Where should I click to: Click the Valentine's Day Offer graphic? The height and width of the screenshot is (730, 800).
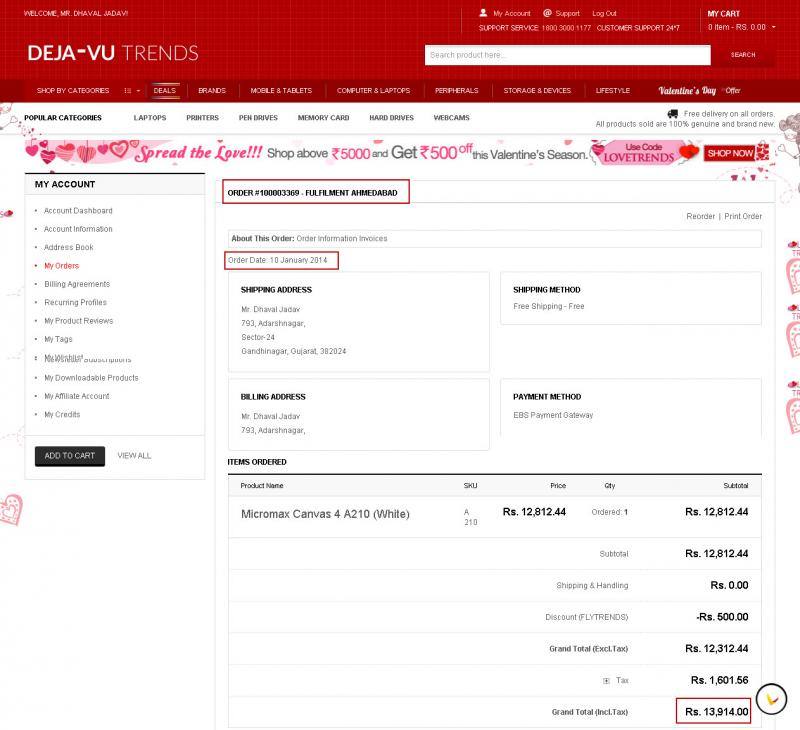pyautogui.click(x=699, y=90)
